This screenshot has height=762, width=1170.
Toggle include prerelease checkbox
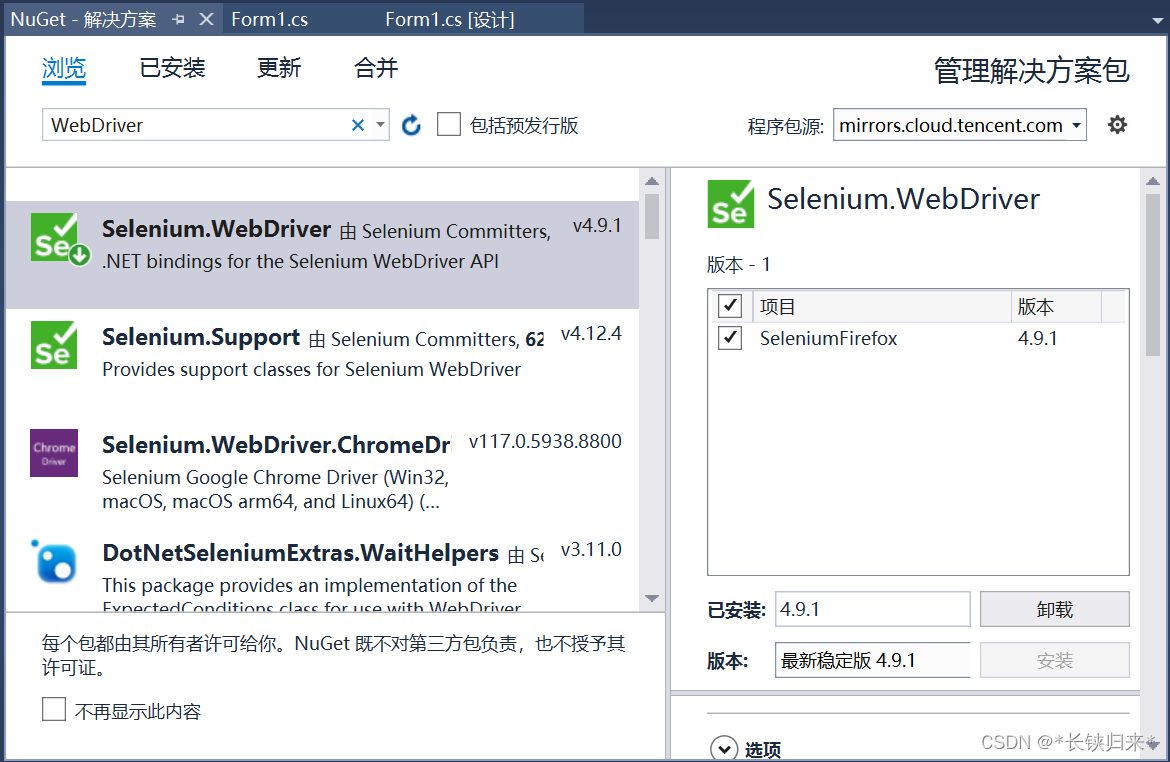[448, 125]
